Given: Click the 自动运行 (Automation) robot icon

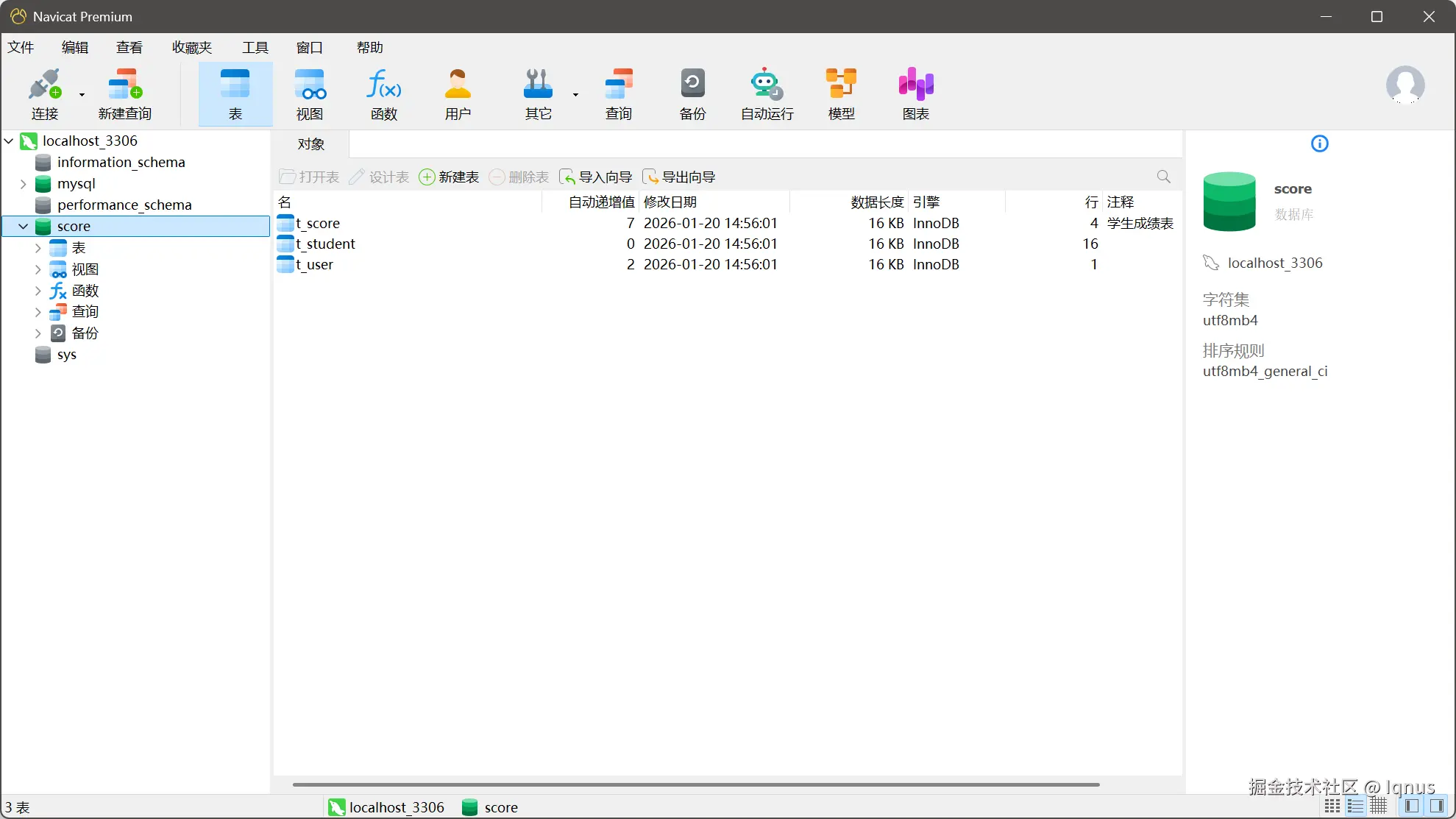Looking at the screenshot, I should [767, 93].
